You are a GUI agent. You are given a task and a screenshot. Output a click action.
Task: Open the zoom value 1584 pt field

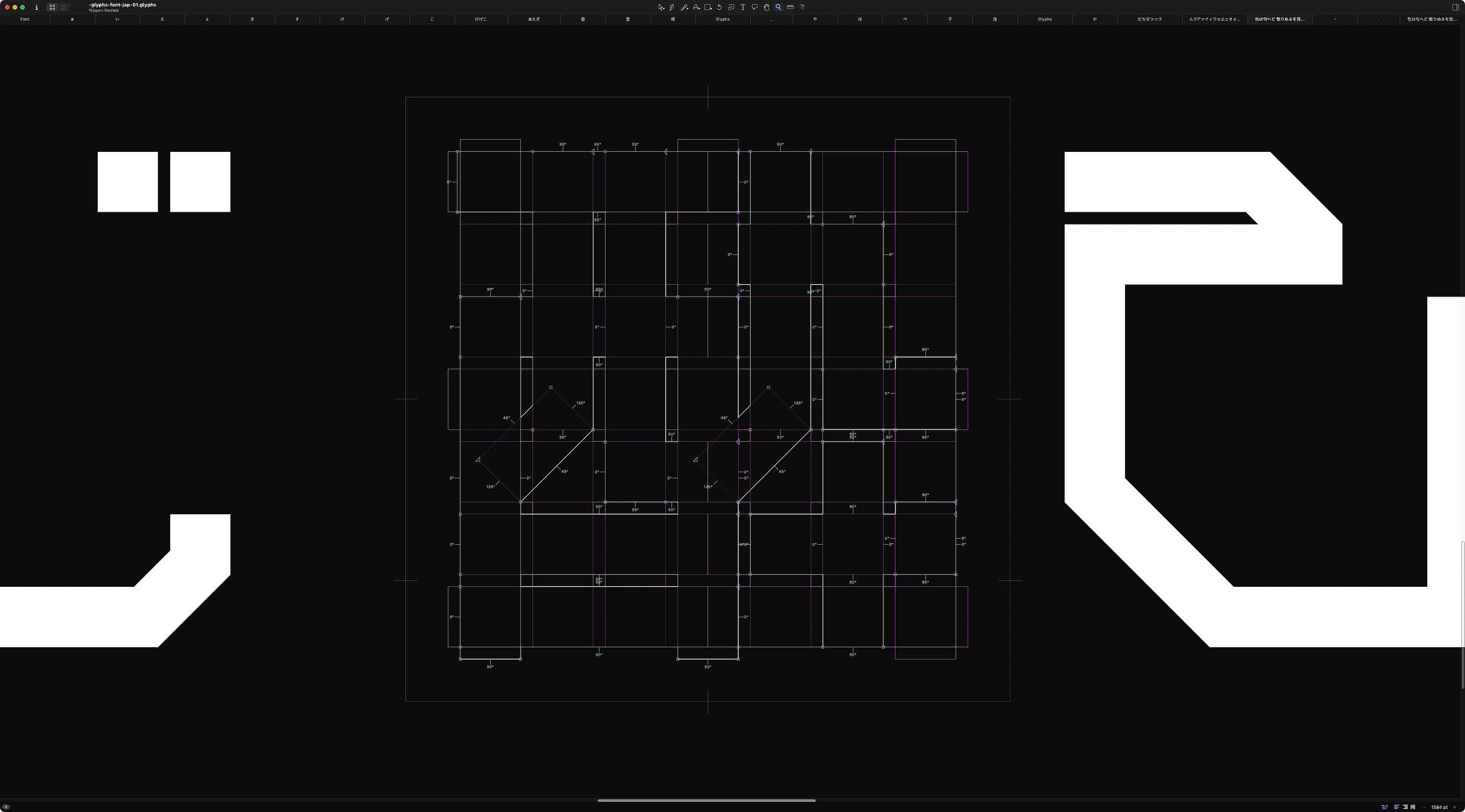click(x=1439, y=807)
